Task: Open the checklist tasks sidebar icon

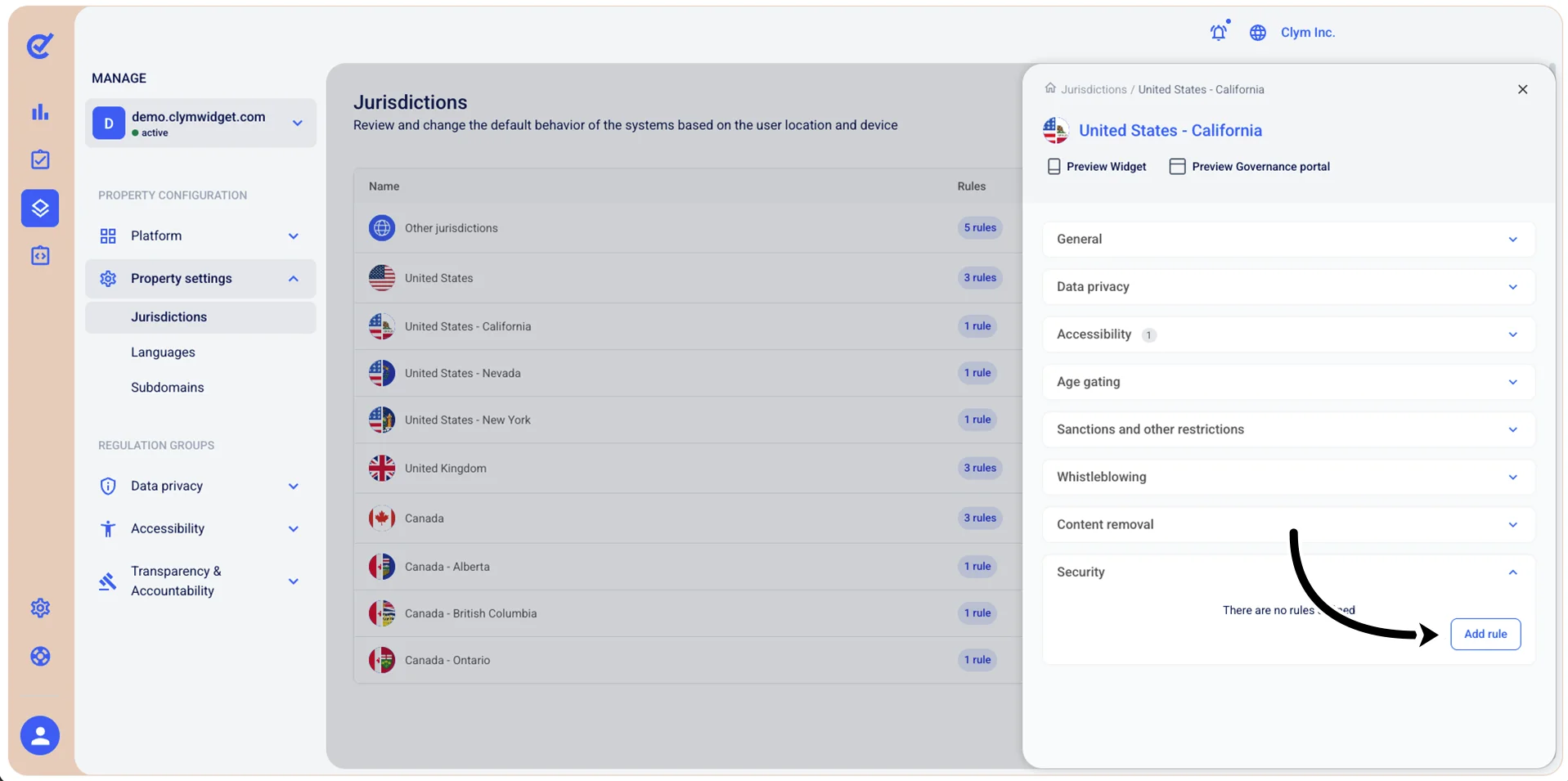Action: click(40, 159)
